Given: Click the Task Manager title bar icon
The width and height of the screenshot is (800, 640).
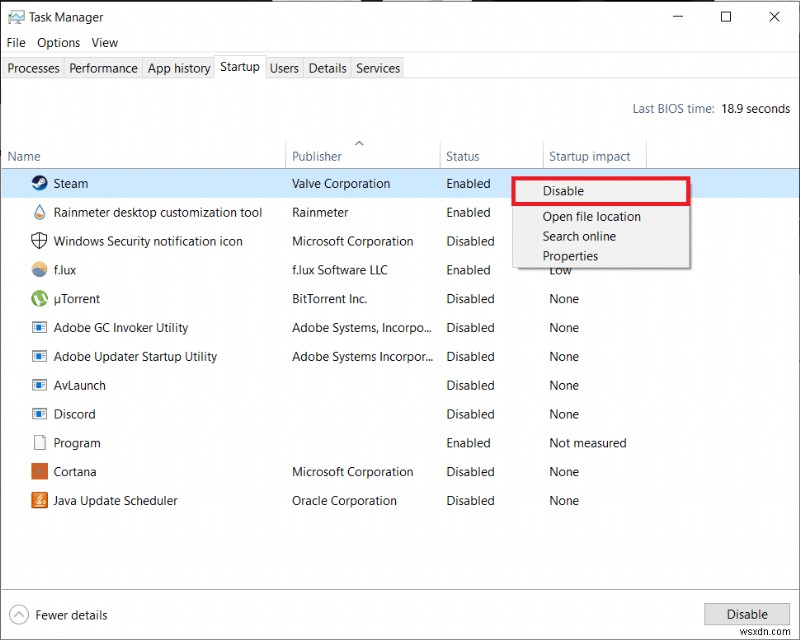Looking at the screenshot, I should 14,16.
